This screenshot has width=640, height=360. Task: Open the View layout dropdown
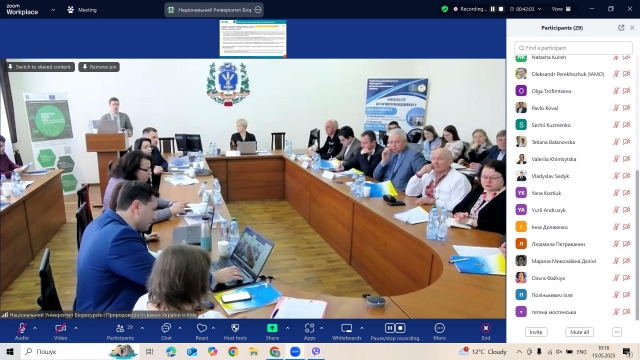561,9
